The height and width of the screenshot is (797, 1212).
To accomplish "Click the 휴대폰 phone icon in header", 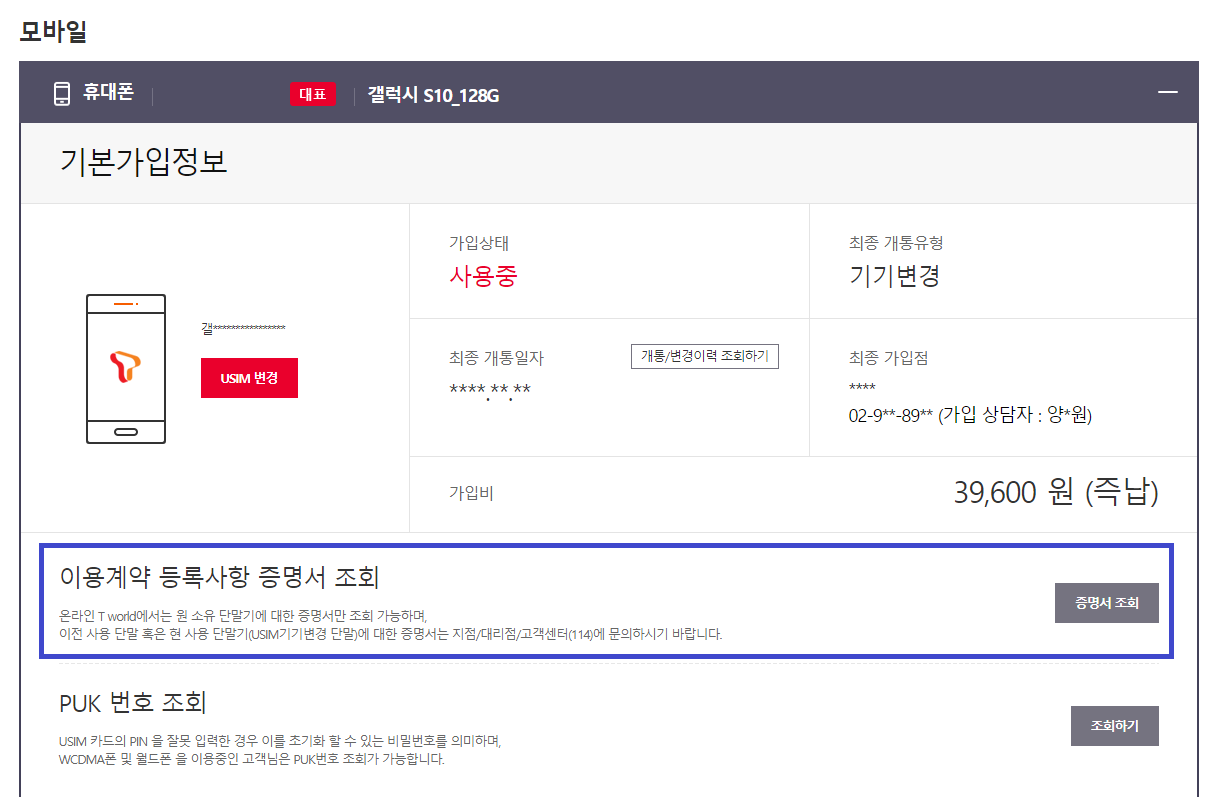I will coord(62,94).
